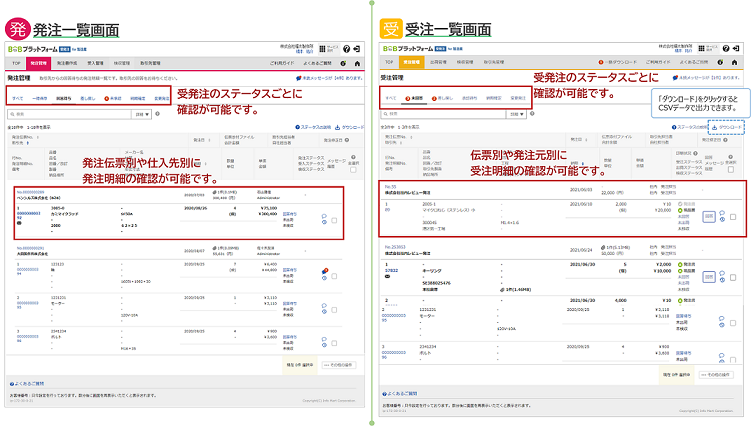Click the home icon in 受注 screen navigation bar
The image size is (751, 426).
735,63
